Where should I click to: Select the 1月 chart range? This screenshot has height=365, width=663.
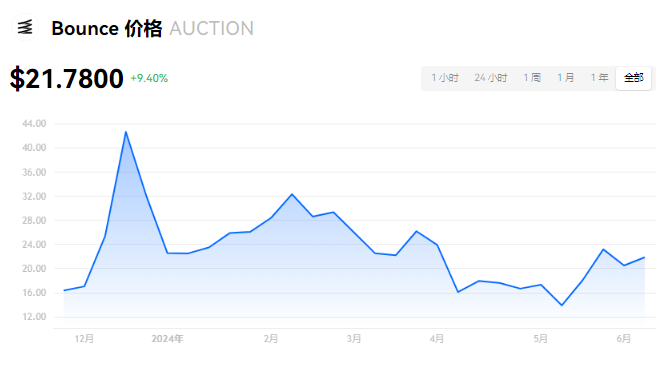click(565, 78)
